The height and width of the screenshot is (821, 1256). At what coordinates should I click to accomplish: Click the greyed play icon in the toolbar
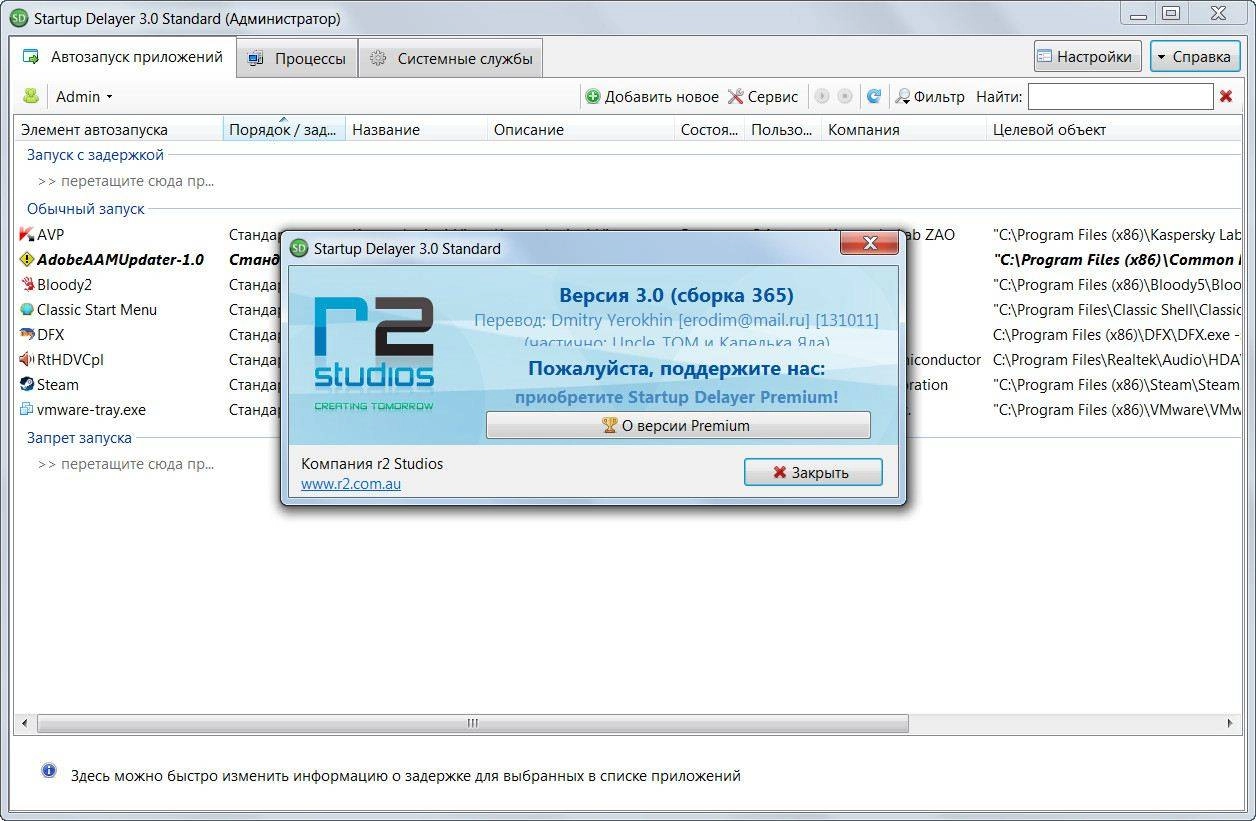[x=822, y=96]
